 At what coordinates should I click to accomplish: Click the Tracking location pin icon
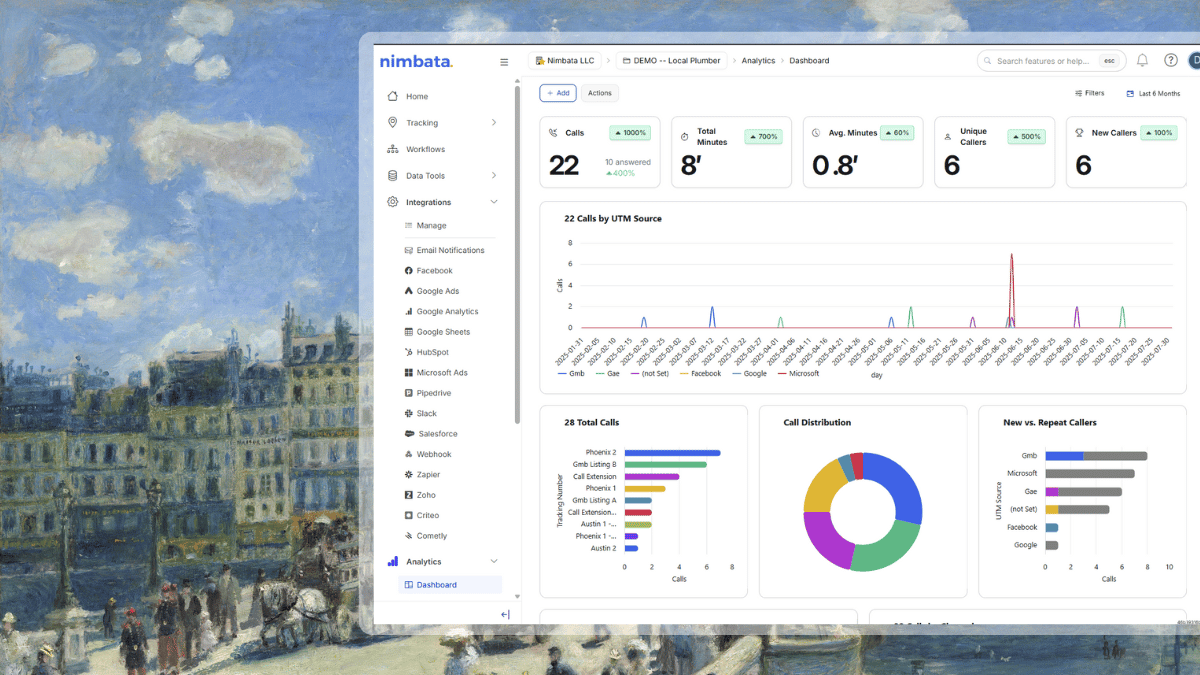392,123
